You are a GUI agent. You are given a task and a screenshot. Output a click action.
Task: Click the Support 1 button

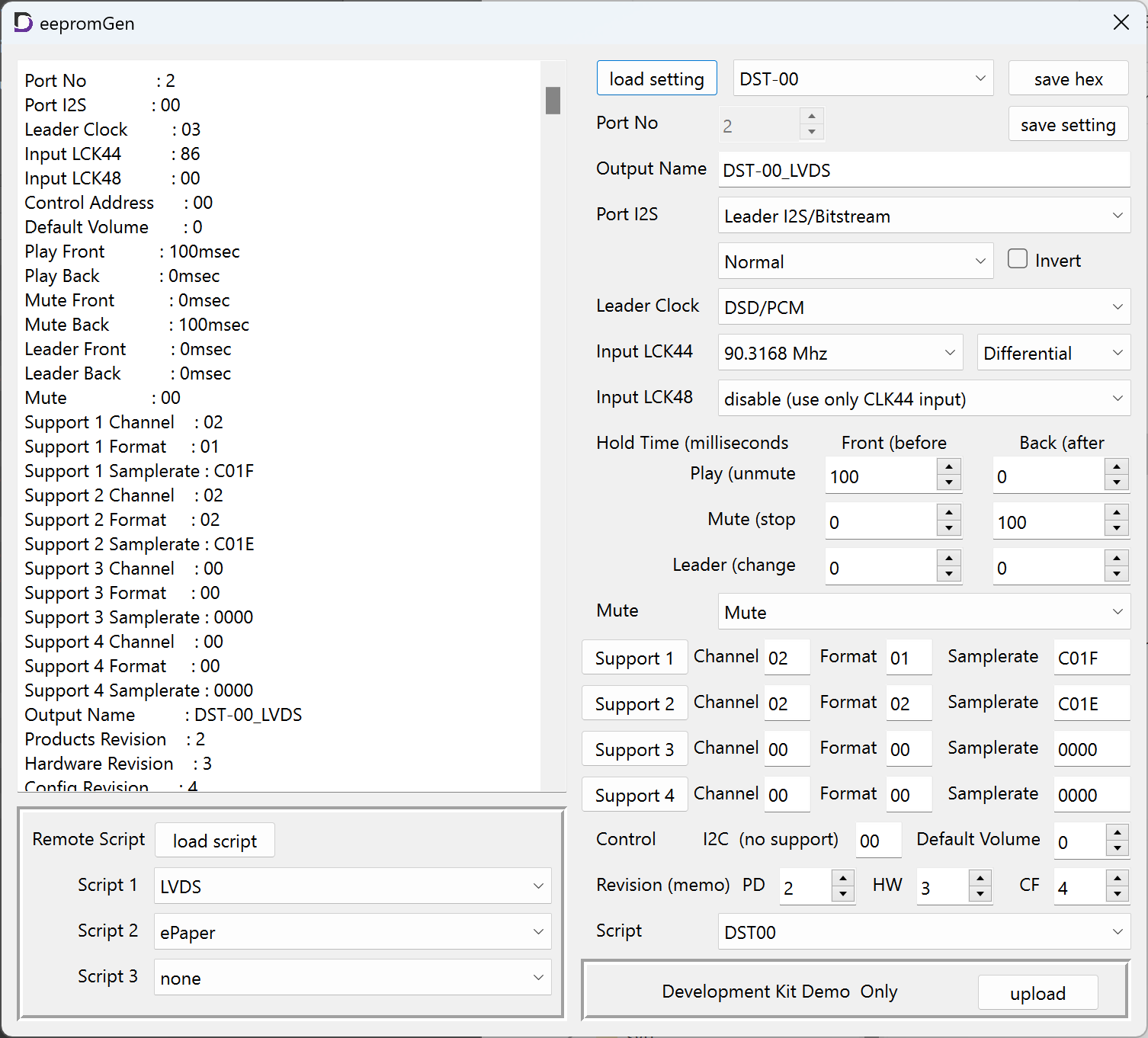coord(634,658)
